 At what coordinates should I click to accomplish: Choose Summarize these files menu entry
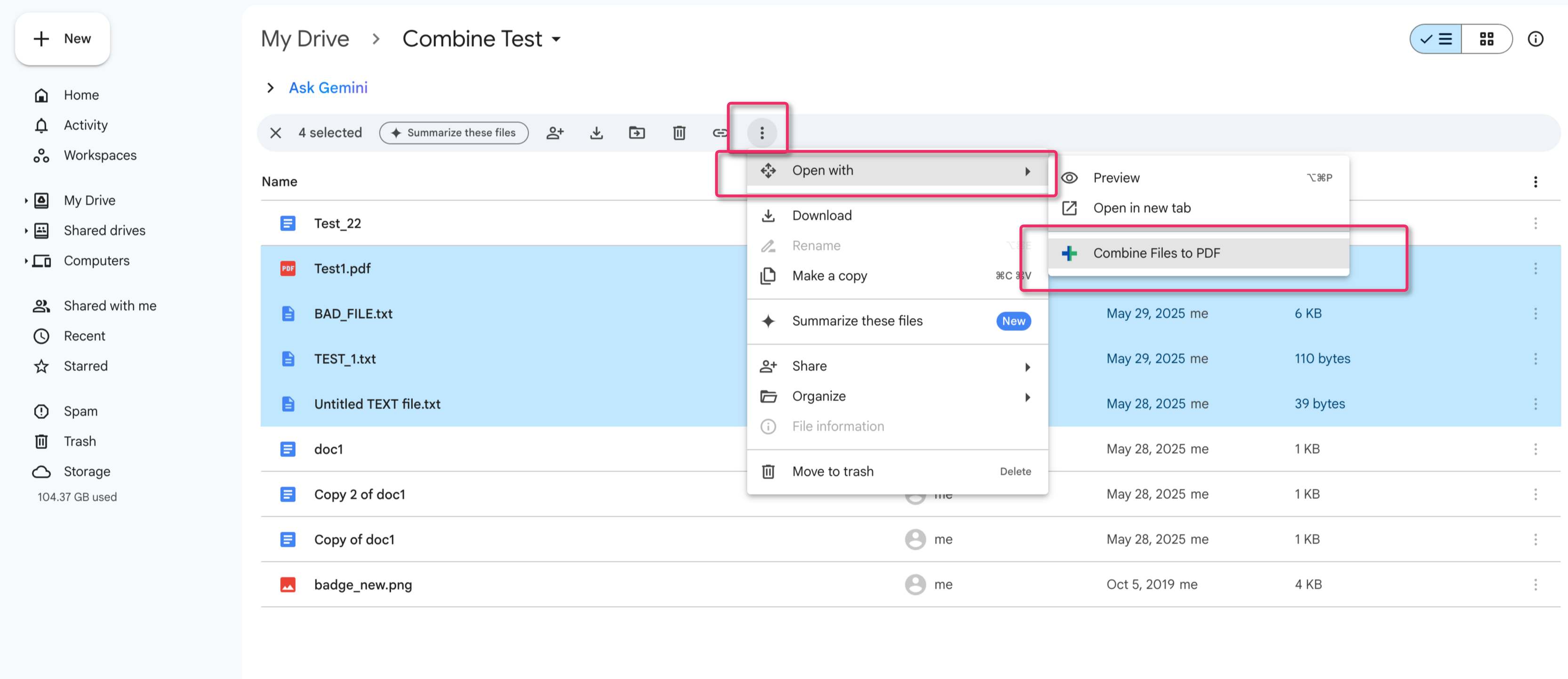(897, 320)
